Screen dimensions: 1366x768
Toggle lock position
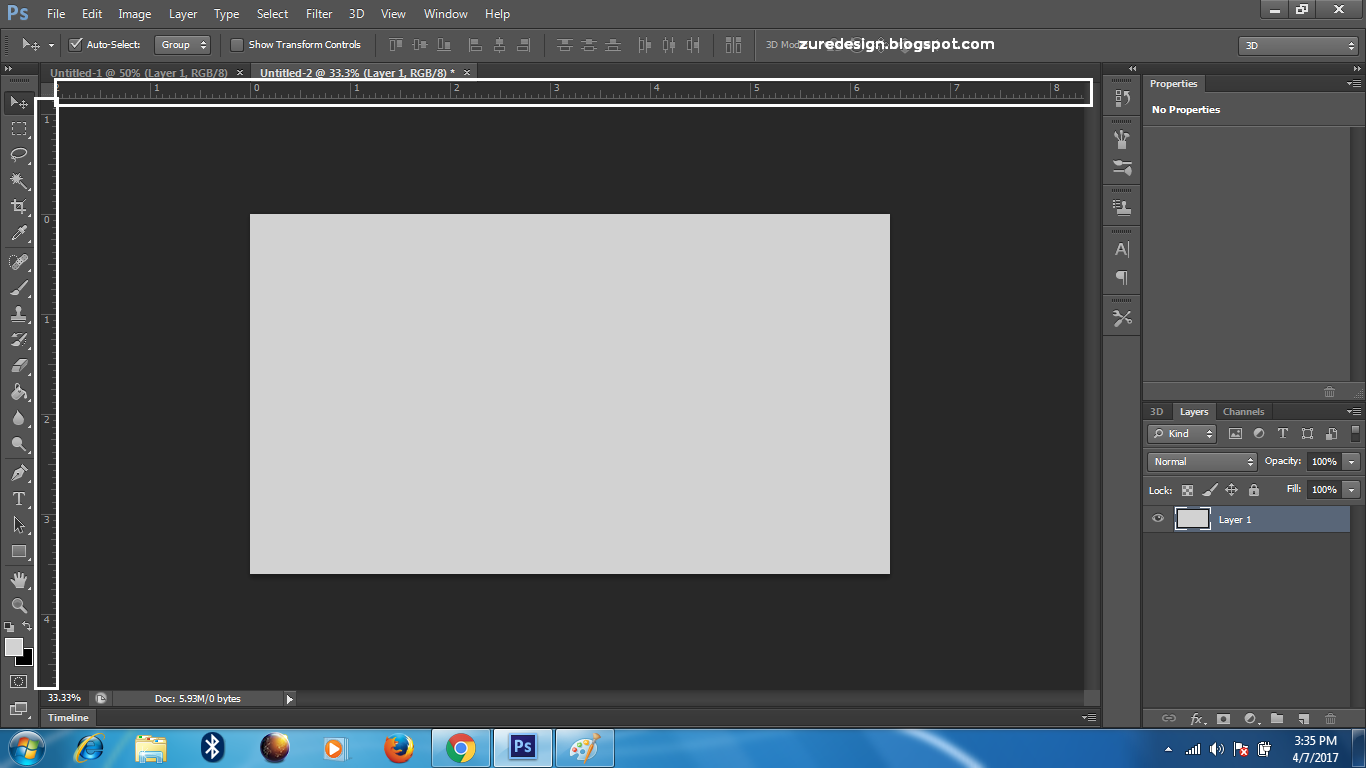(1232, 490)
